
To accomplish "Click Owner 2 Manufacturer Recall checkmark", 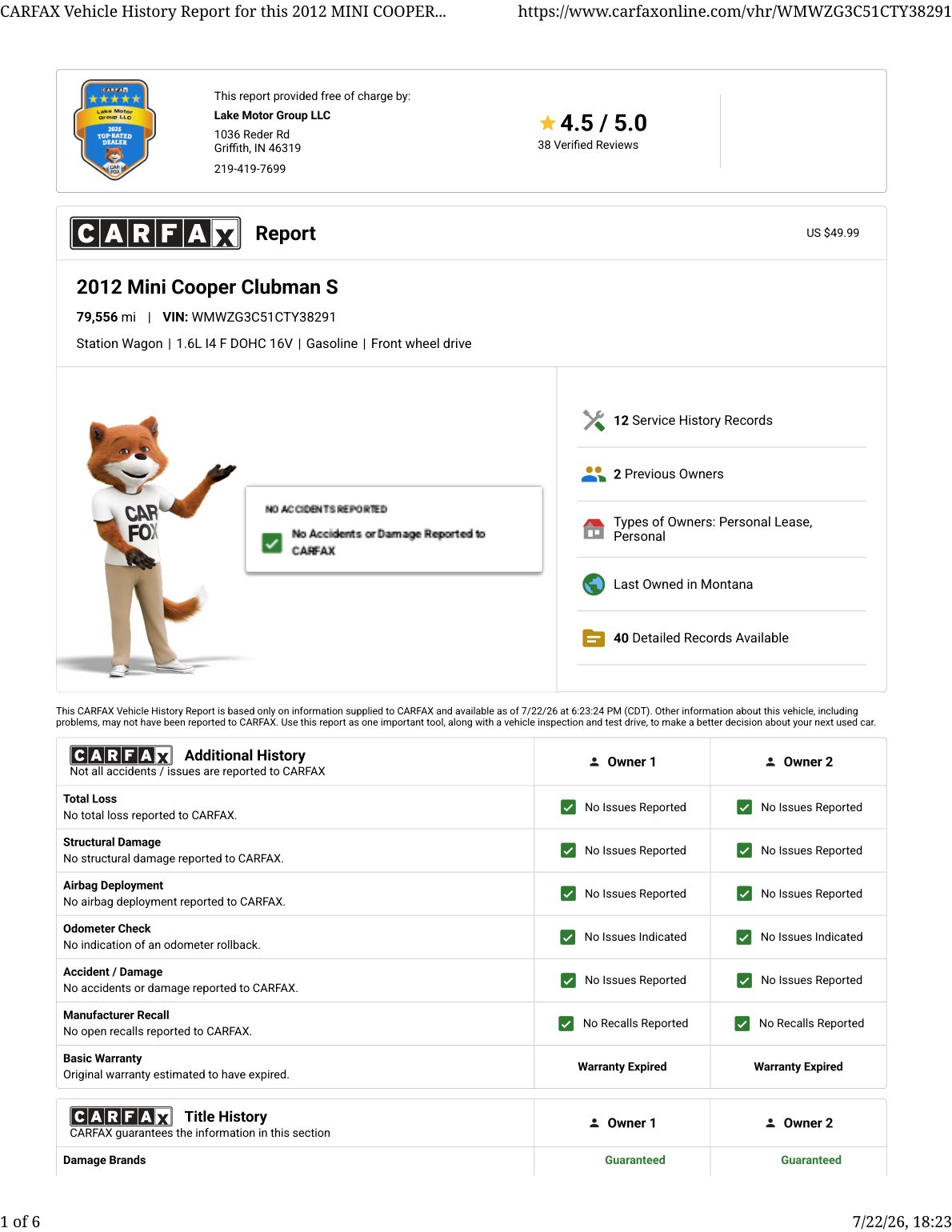I will [742, 1023].
